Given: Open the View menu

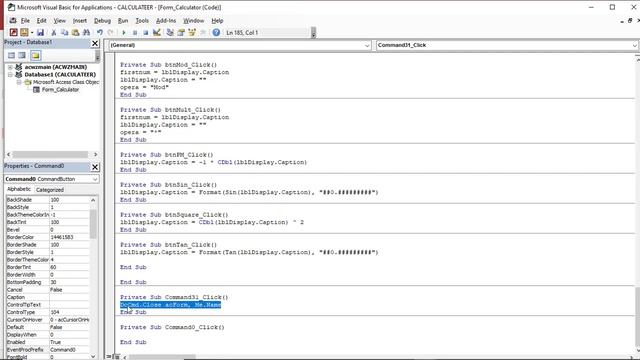Looking at the screenshot, I should coord(60,20).
